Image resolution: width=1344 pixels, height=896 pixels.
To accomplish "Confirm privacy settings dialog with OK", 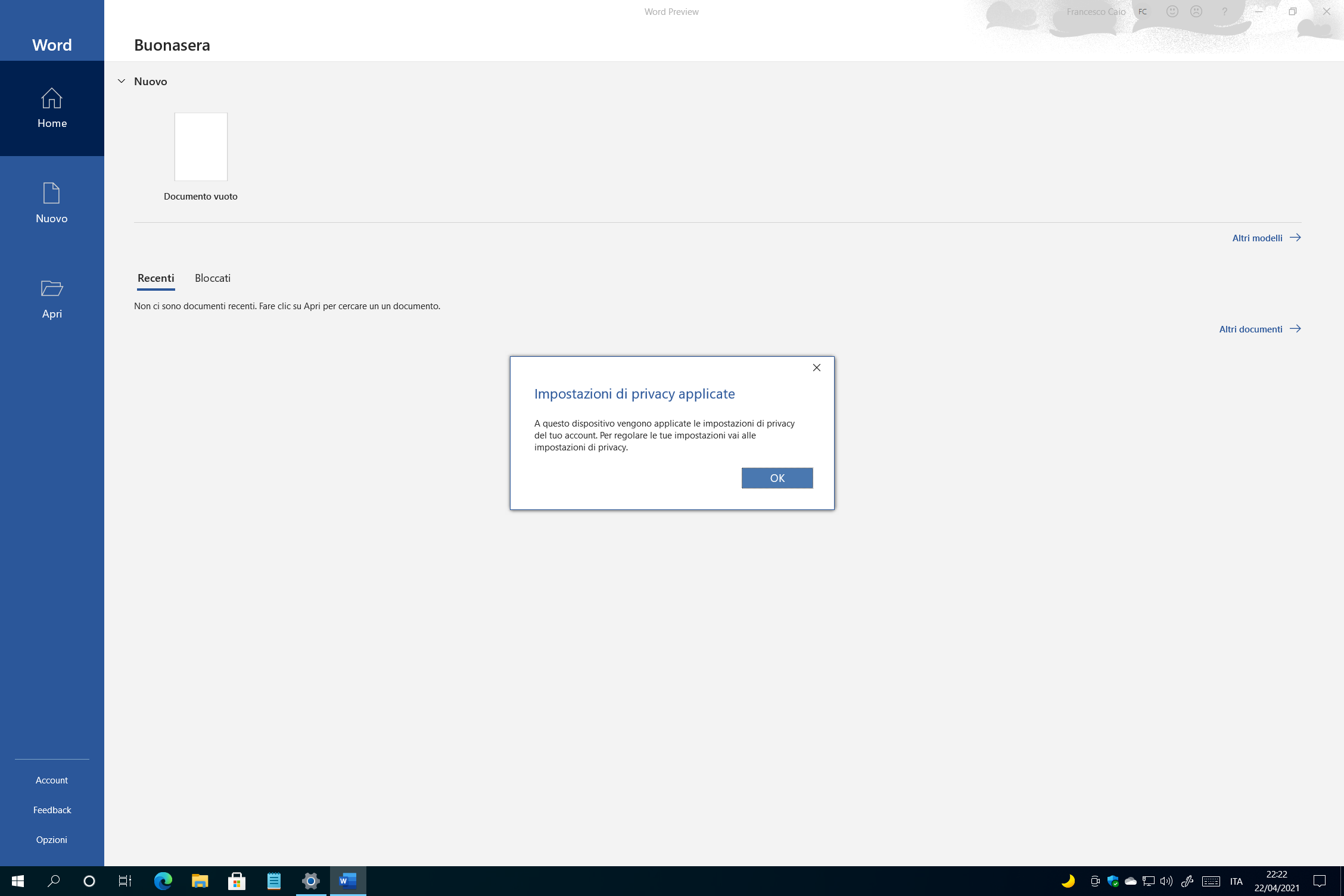I will point(777,478).
